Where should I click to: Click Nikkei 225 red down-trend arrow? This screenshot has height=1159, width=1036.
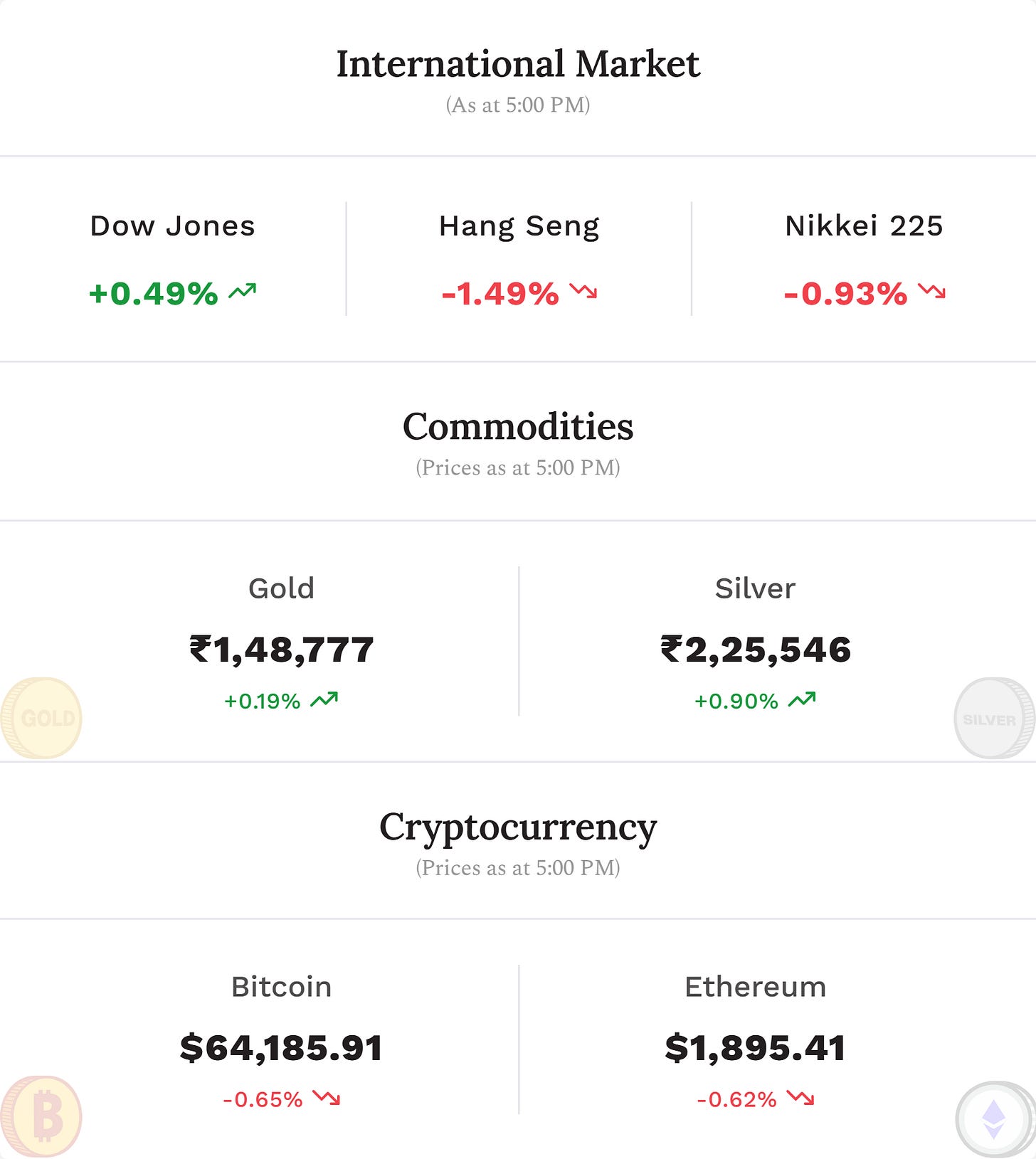931,291
